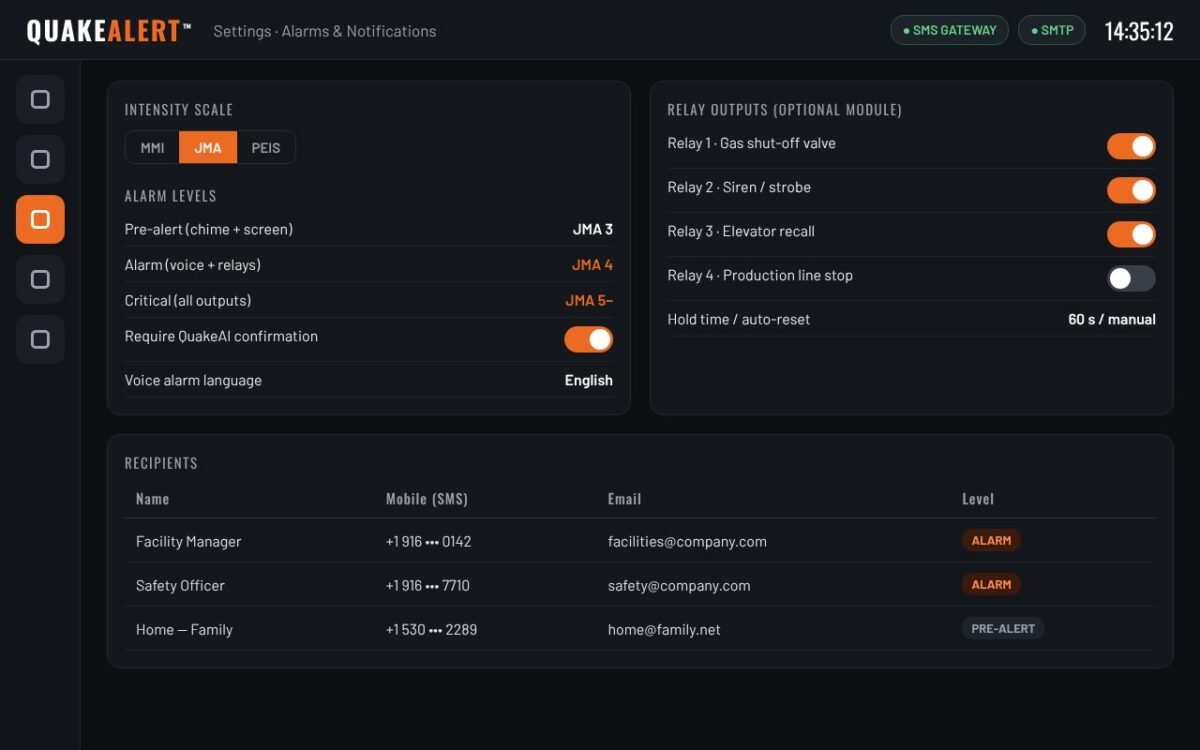The image size is (1200, 750).
Task: Click the home@family.net email
Action: click(664, 629)
